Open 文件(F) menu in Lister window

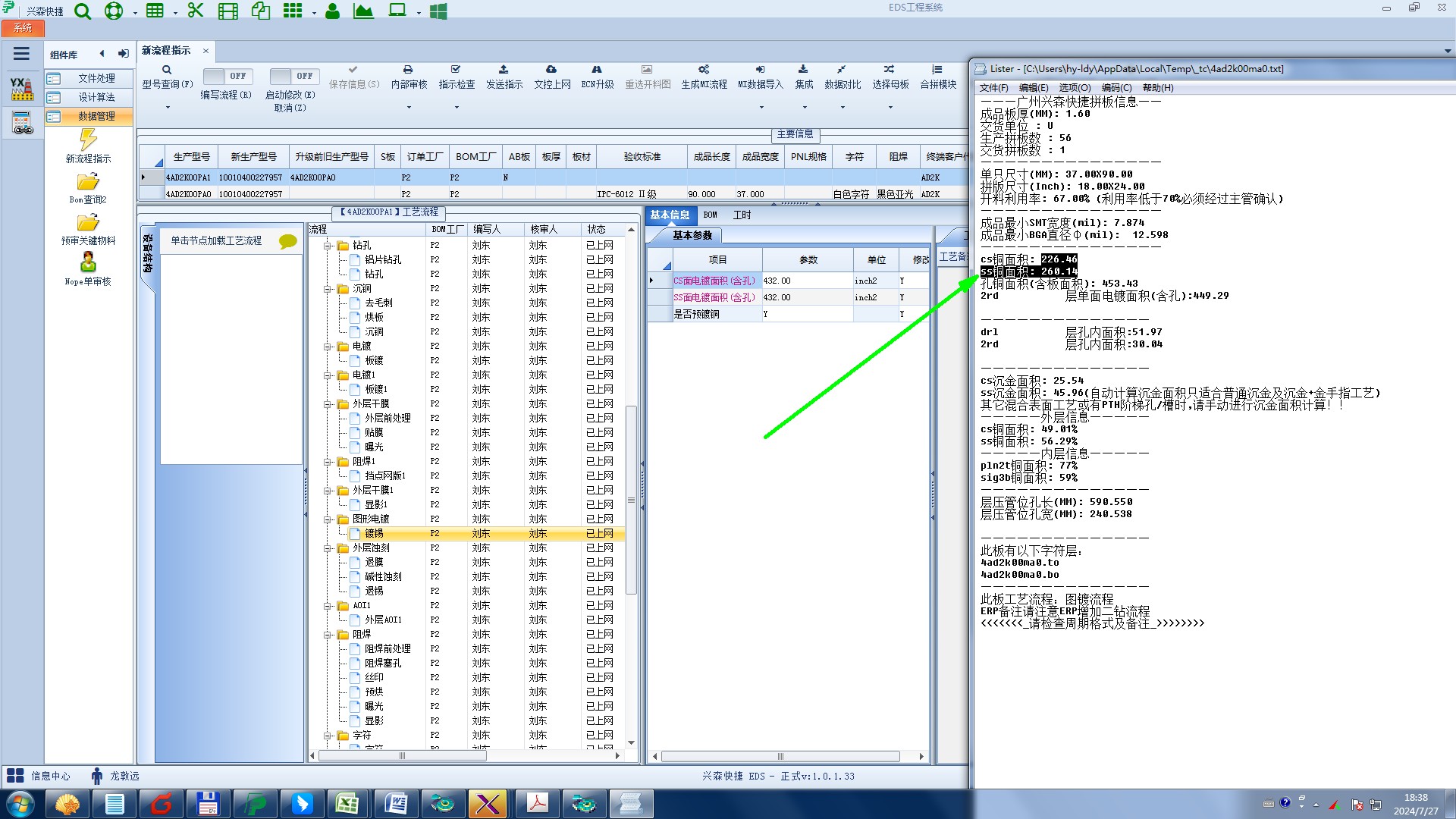pyautogui.click(x=993, y=88)
